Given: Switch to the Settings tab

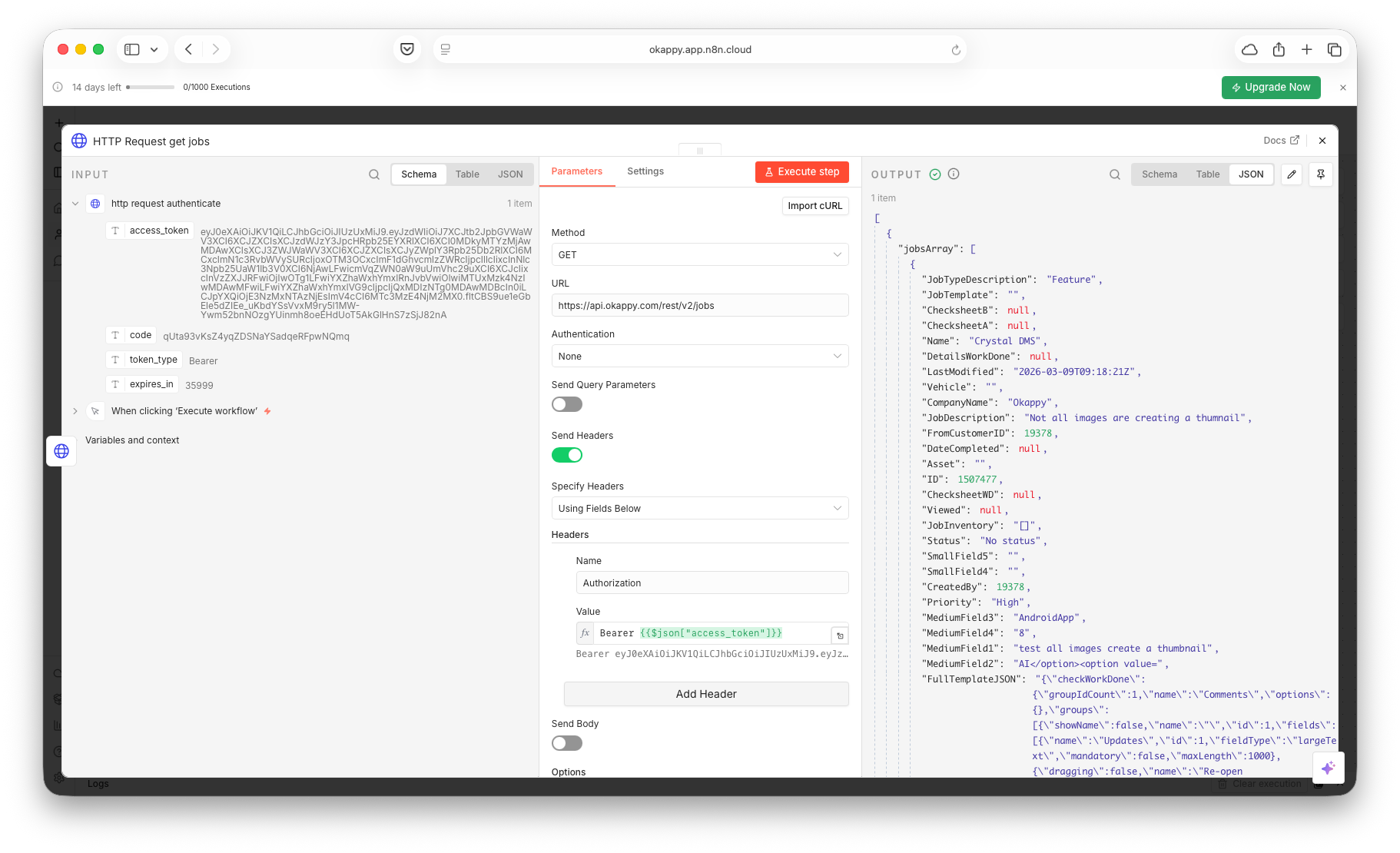Looking at the screenshot, I should 645,171.
